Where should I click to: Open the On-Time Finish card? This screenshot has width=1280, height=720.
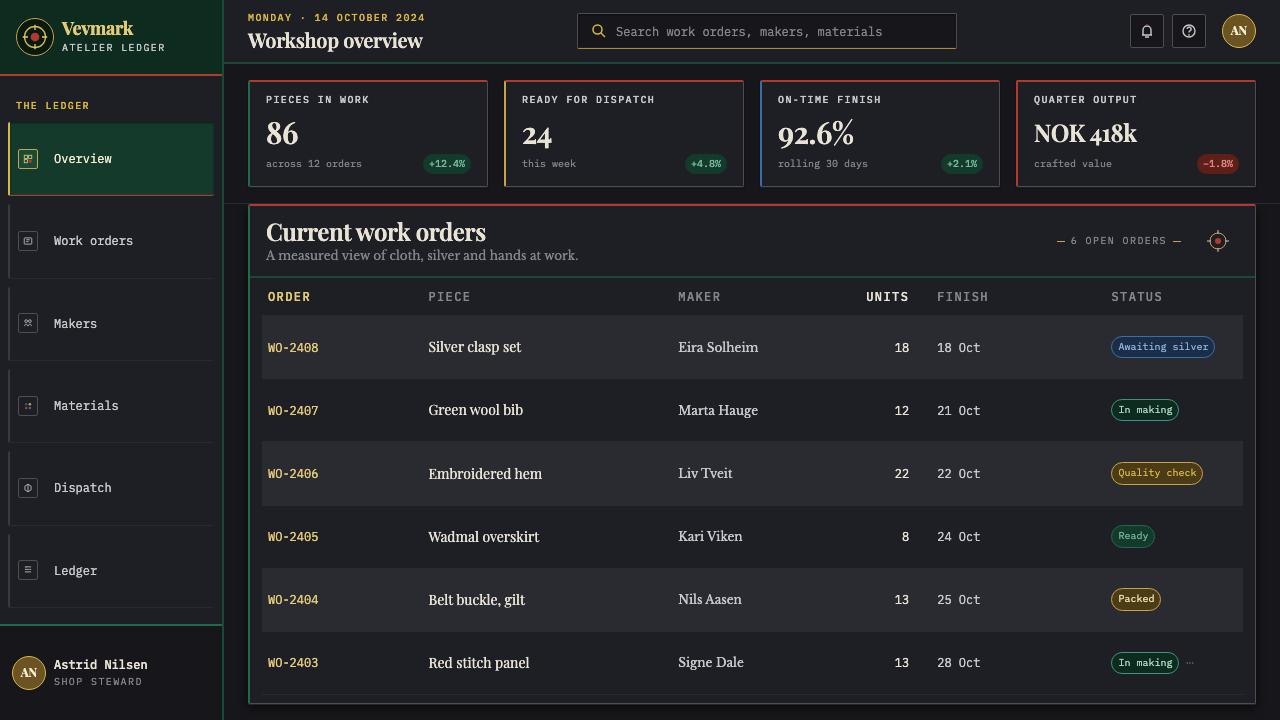(x=880, y=134)
